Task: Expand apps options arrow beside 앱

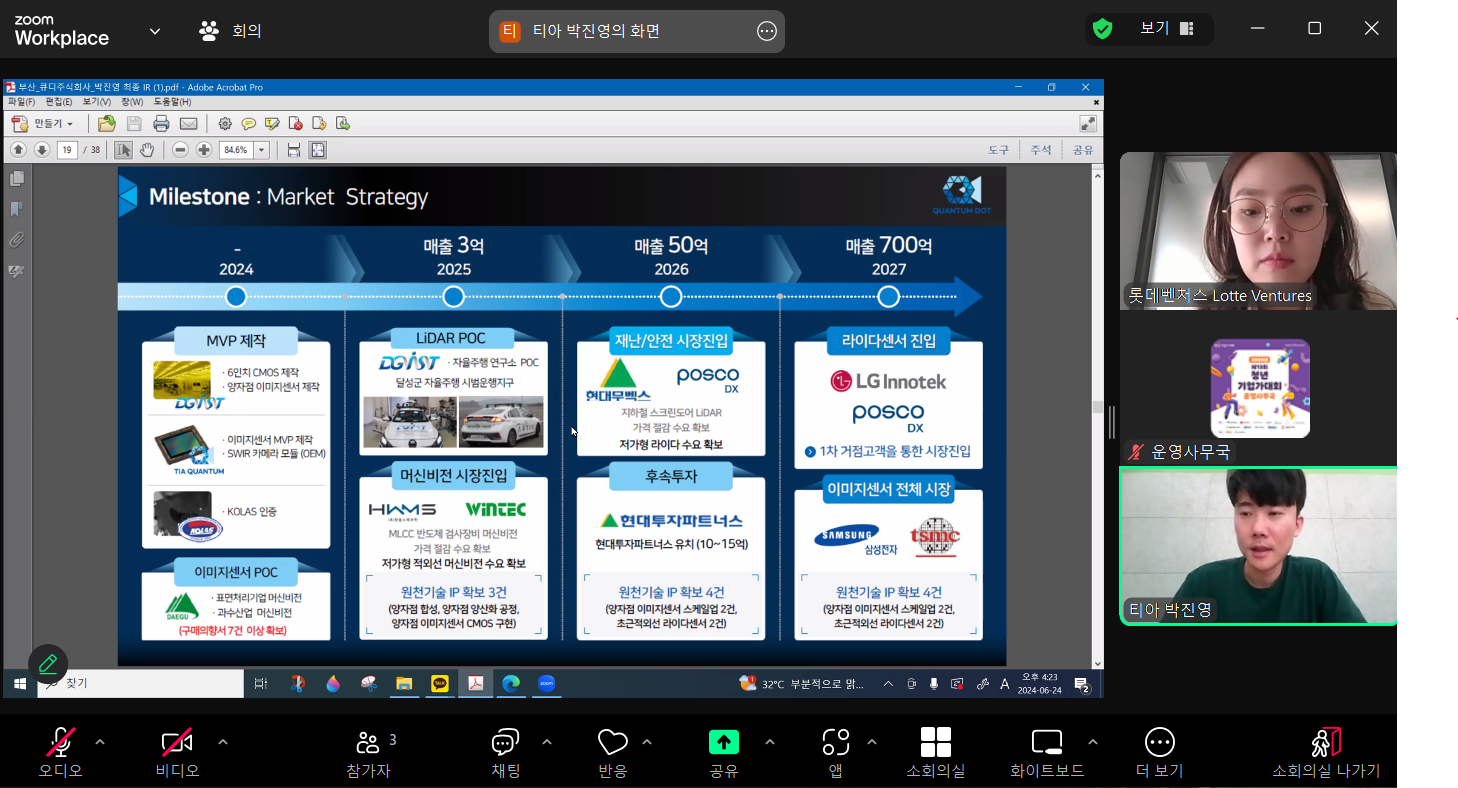Action: [872, 742]
